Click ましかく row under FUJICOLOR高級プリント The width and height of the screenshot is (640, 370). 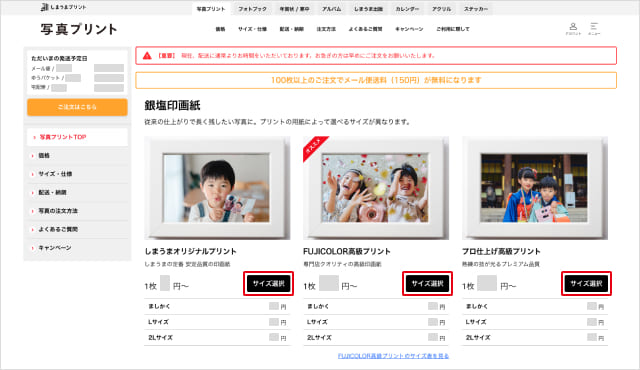(x=376, y=306)
